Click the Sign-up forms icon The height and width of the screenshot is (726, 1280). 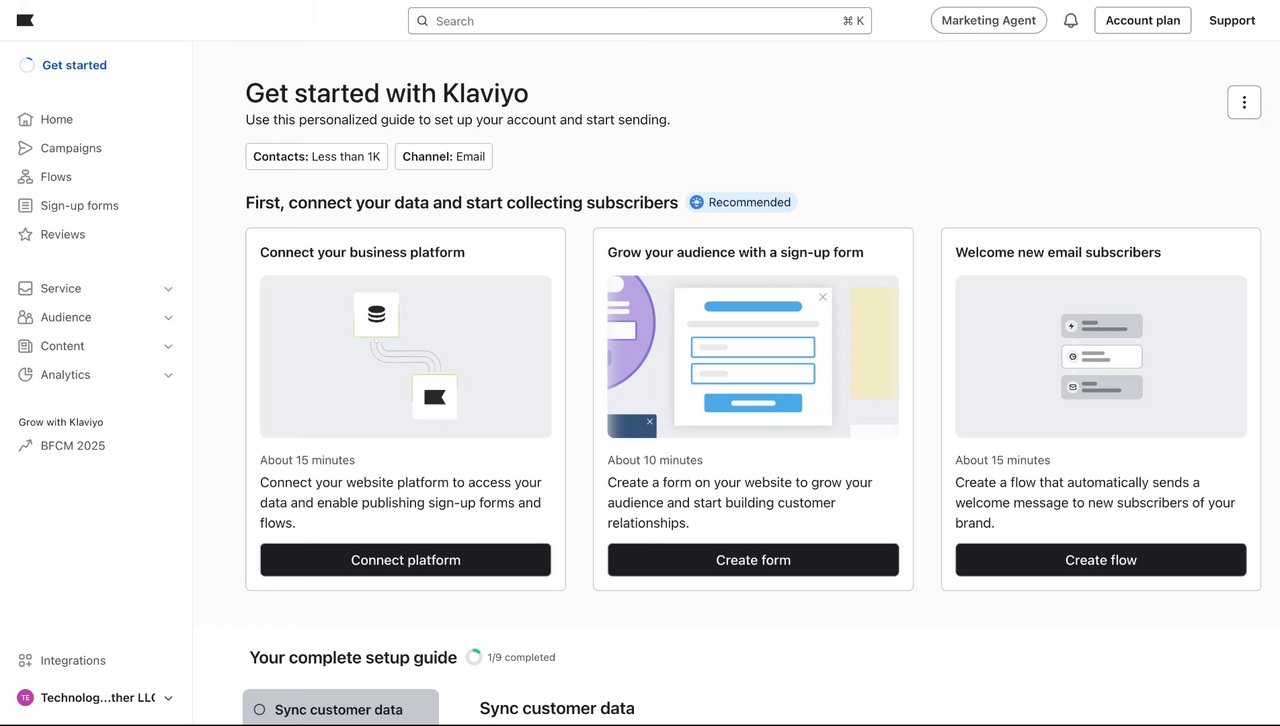tap(26, 206)
